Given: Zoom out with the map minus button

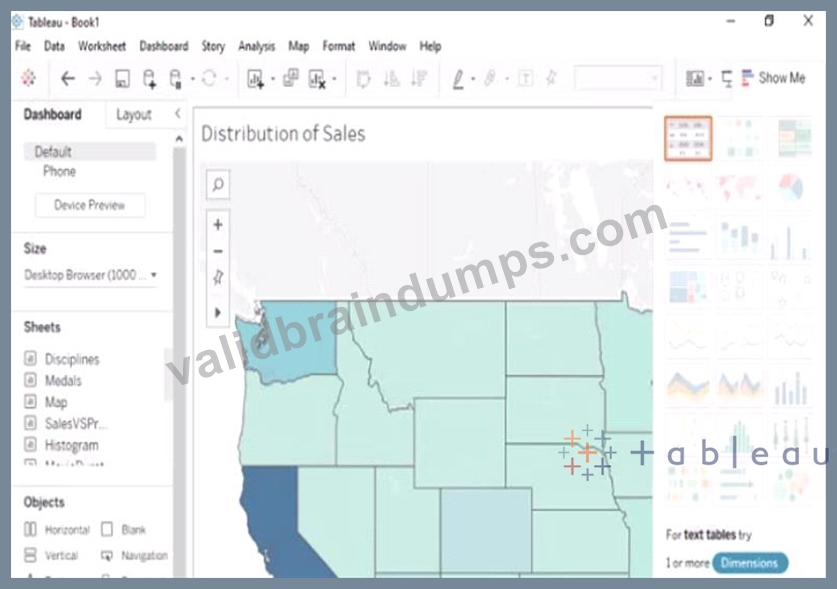Looking at the screenshot, I should point(218,251).
